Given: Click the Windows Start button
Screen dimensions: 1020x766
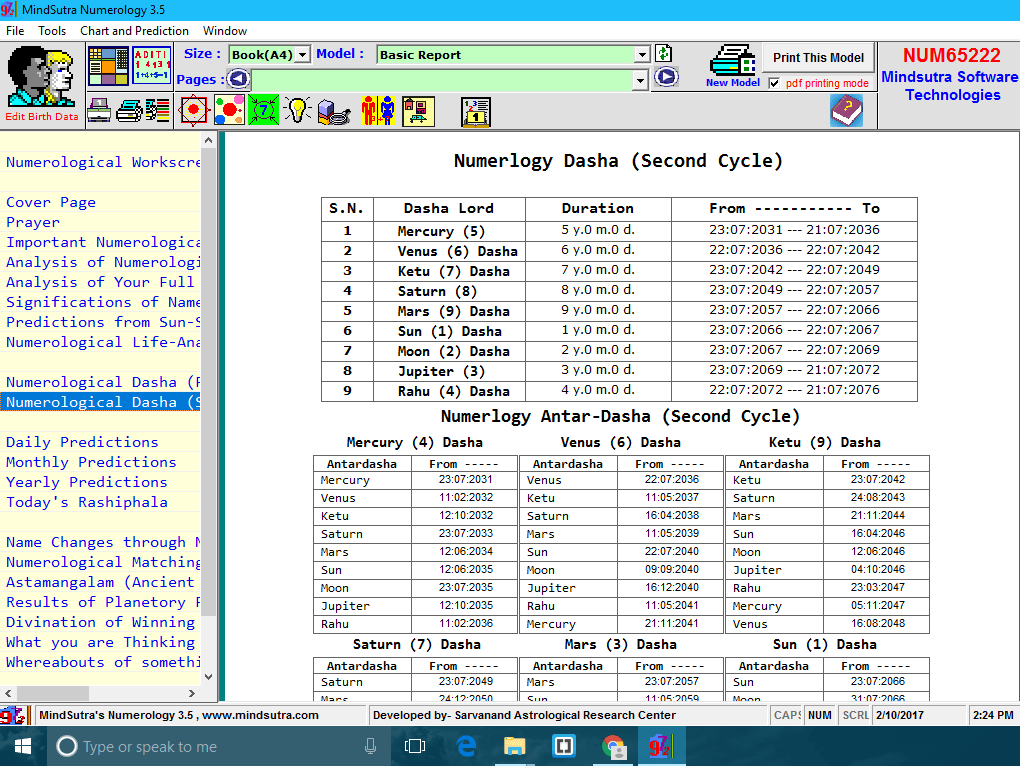Looking at the screenshot, I should [23, 746].
